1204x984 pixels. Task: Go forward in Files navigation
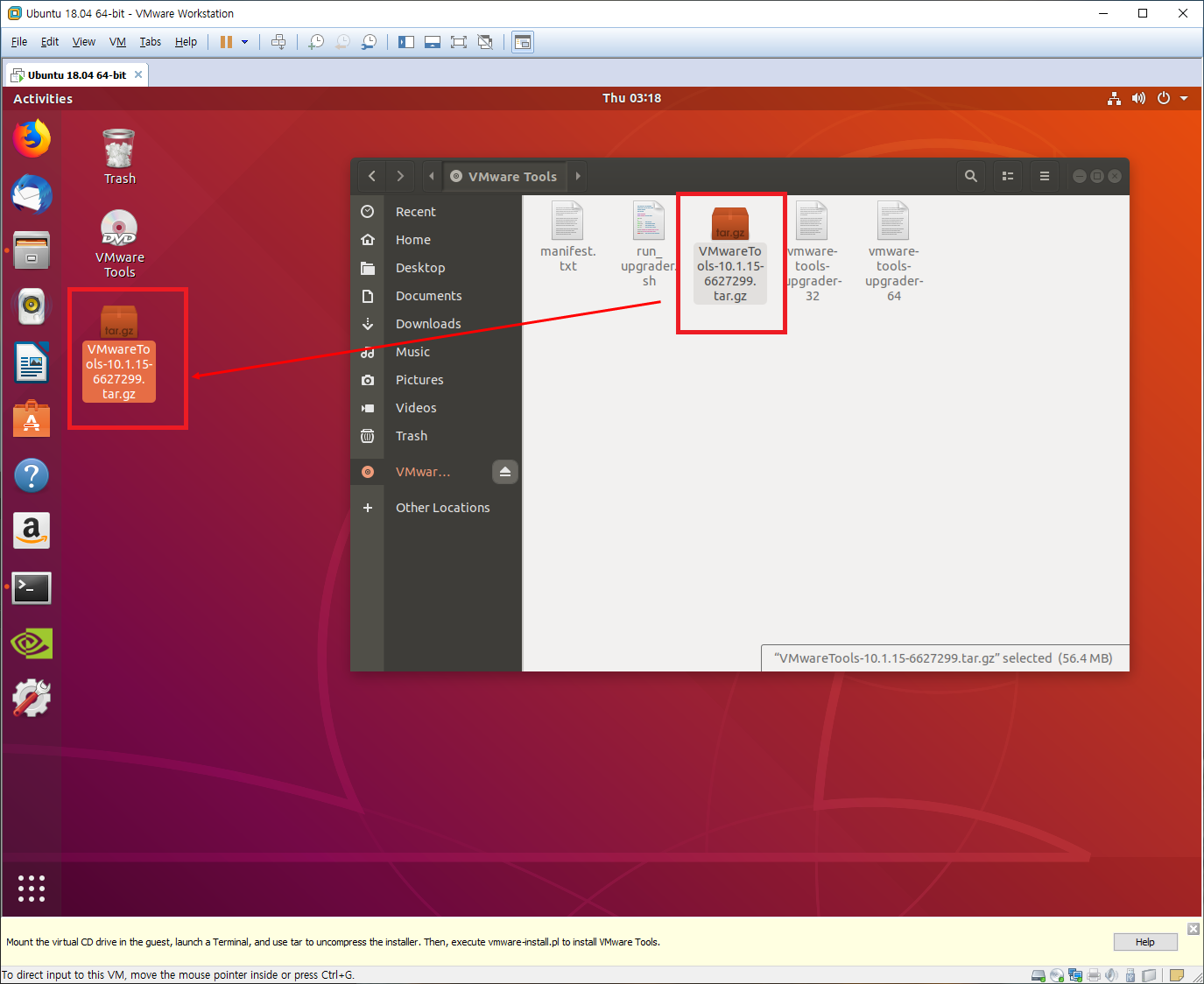(400, 176)
